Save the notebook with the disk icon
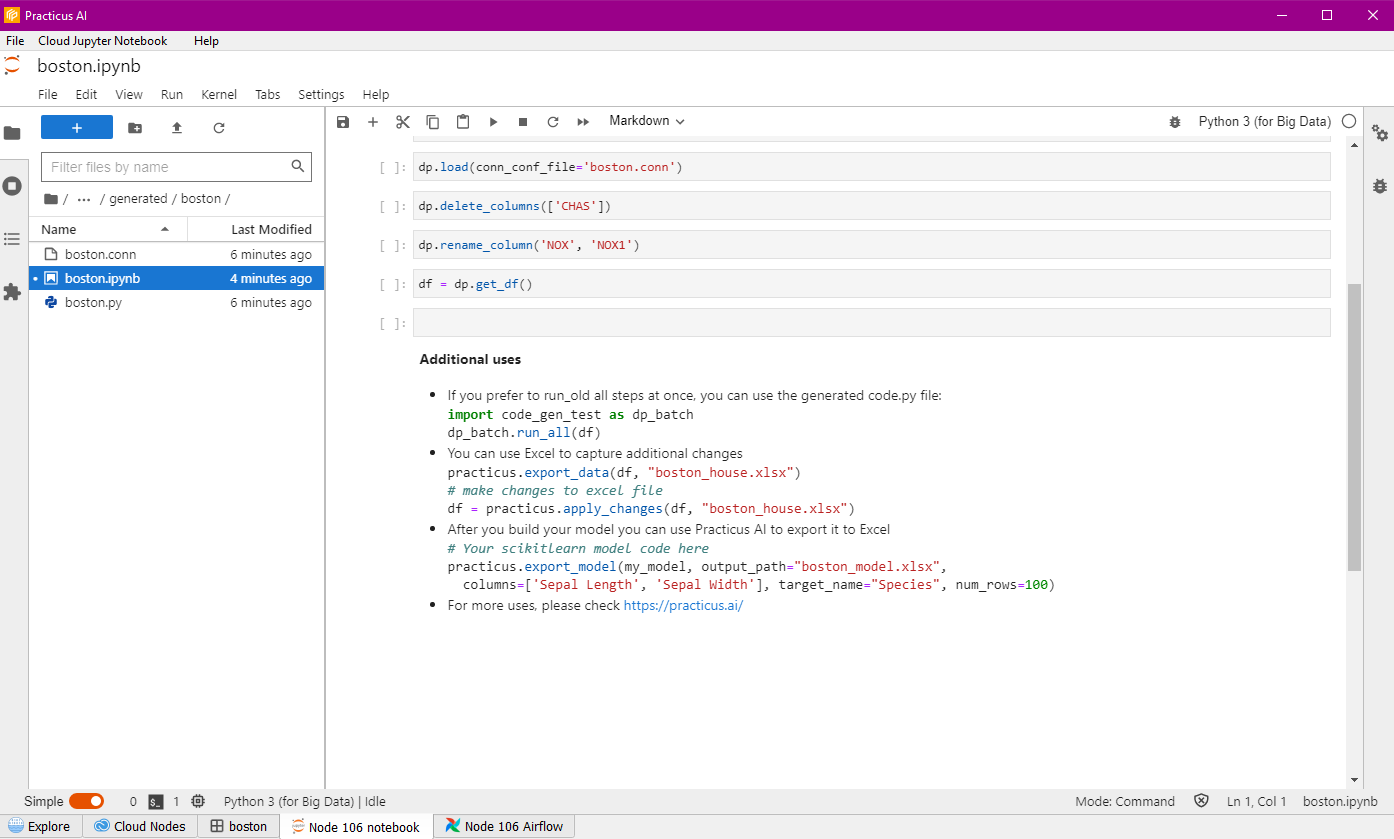1394x839 pixels. click(x=343, y=122)
